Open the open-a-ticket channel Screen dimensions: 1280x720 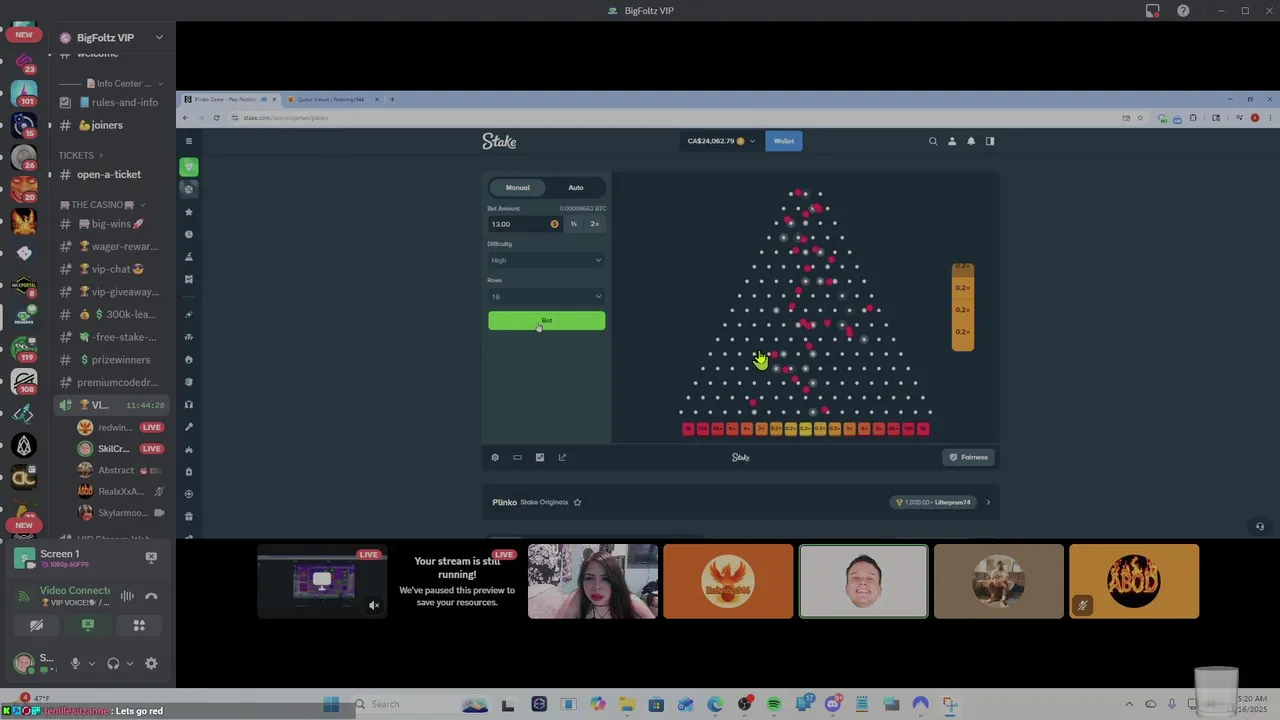(109, 174)
